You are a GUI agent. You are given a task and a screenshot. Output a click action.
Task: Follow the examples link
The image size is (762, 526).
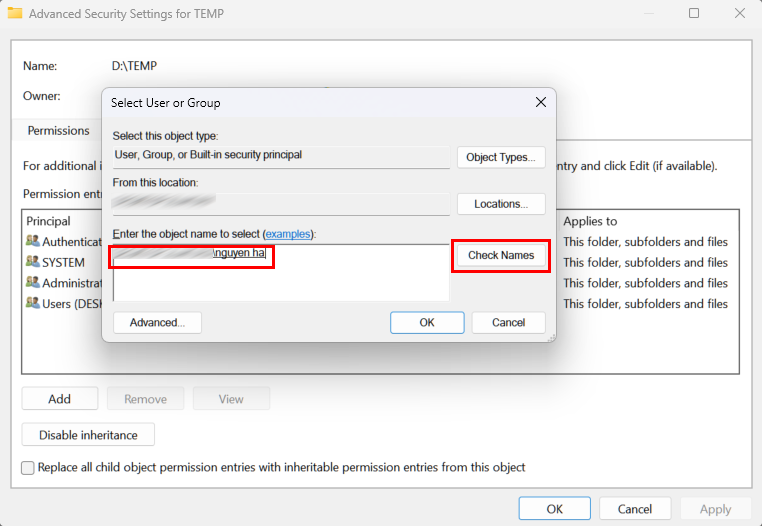click(287, 233)
